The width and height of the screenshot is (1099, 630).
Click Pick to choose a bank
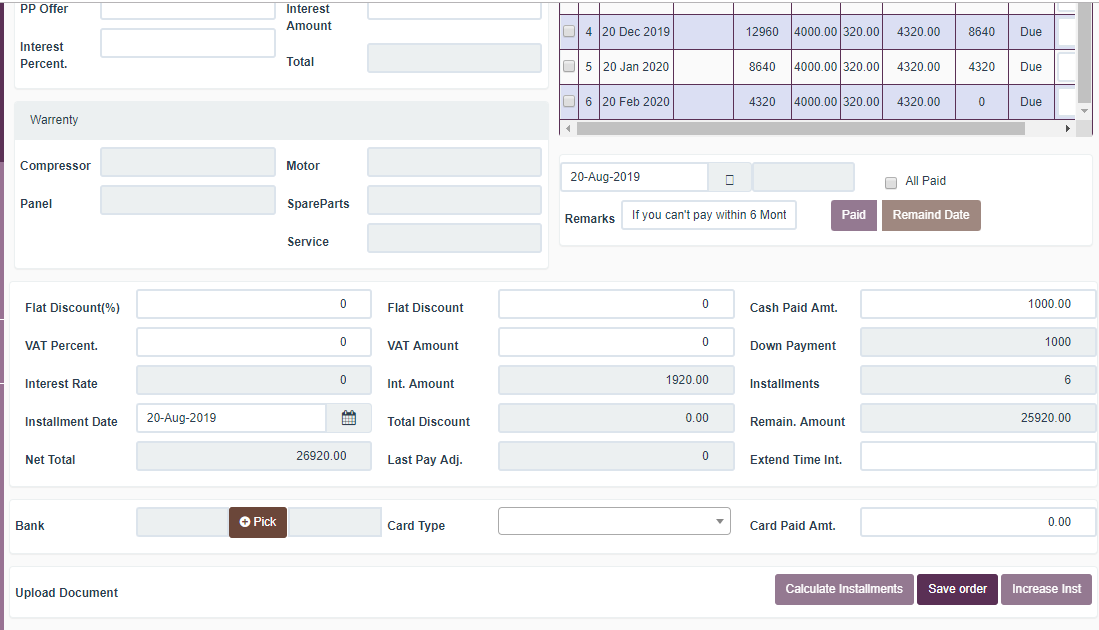257,522
